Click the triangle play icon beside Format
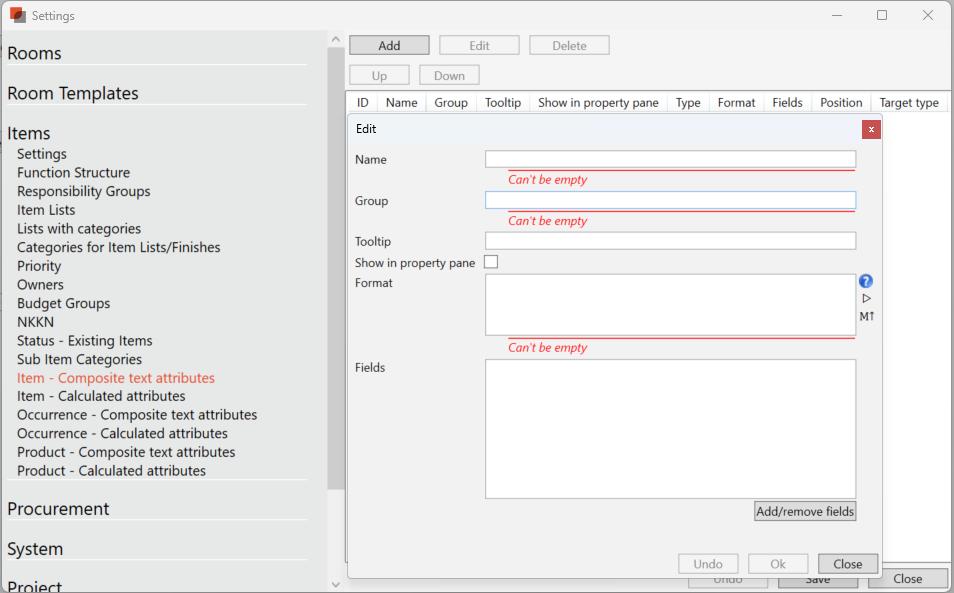This screenshot has height=593, width=954. (x=866, y=299)
